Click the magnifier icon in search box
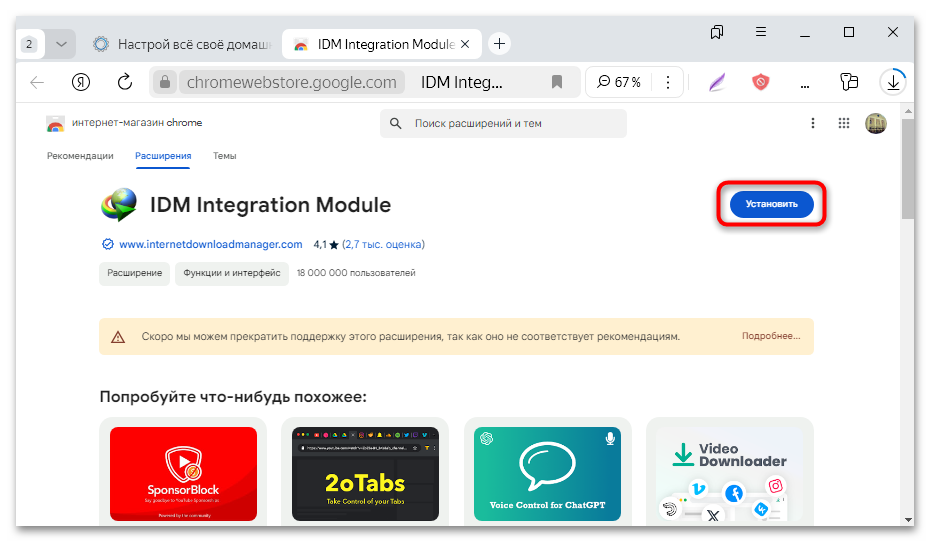Viewport: 930px width, 542px height. (x=396, y=123)
